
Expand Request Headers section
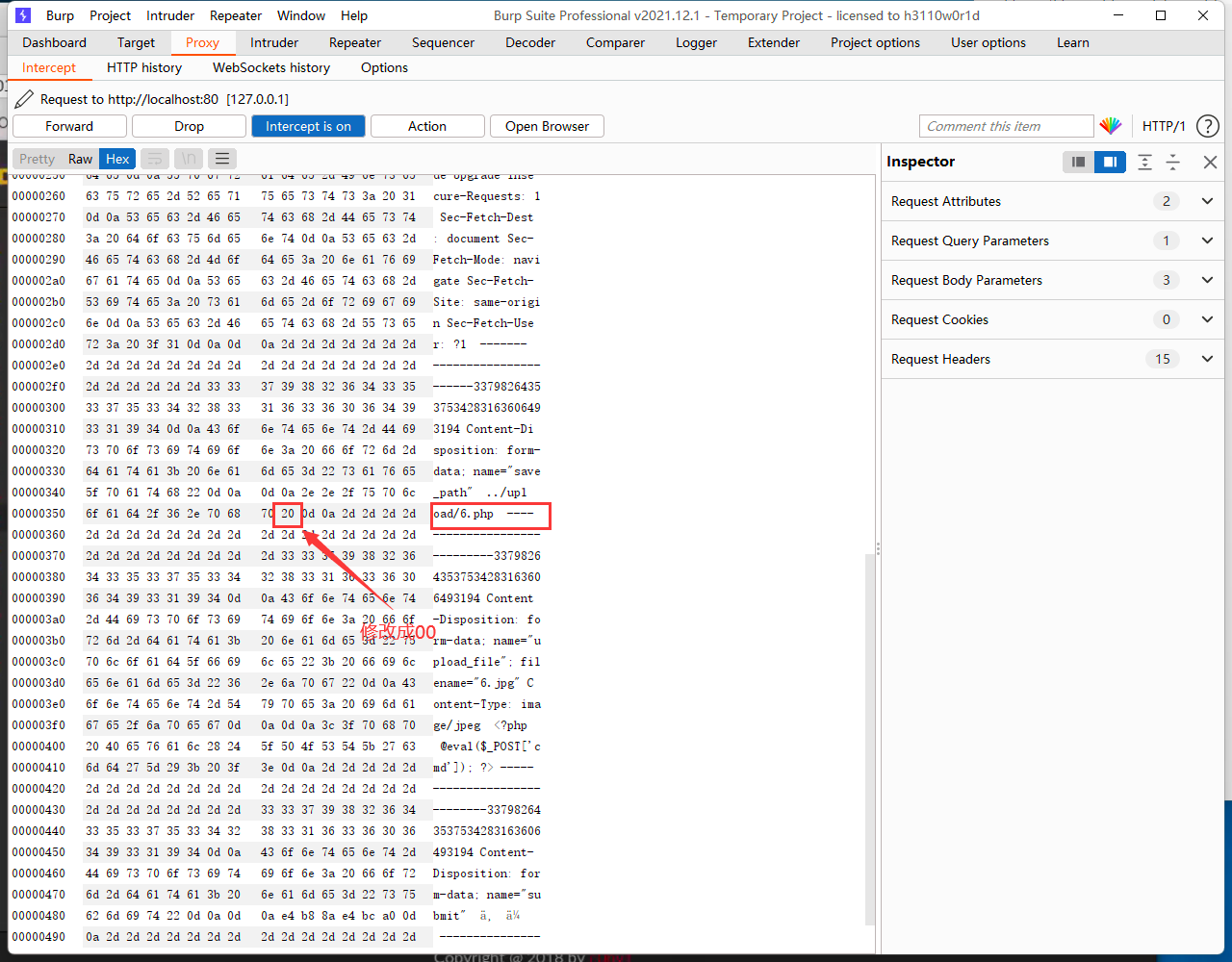click(x=1207, y=359)
